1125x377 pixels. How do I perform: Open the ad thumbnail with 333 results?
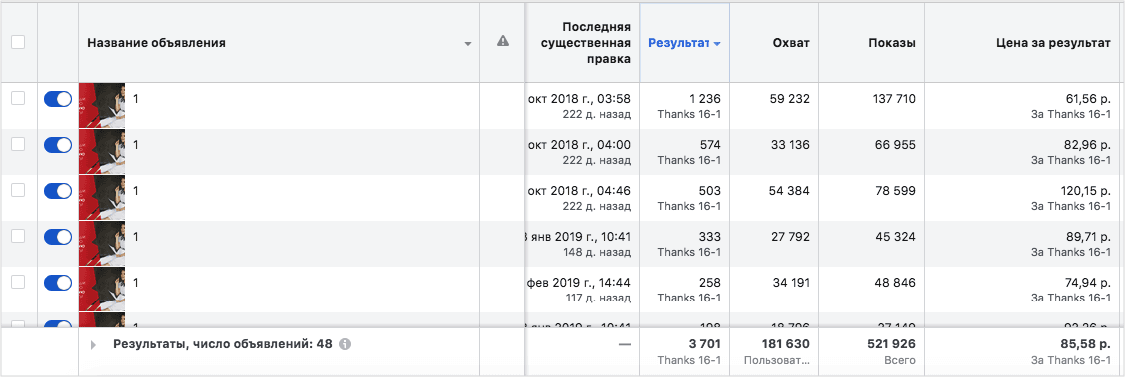tap(102, 243)
